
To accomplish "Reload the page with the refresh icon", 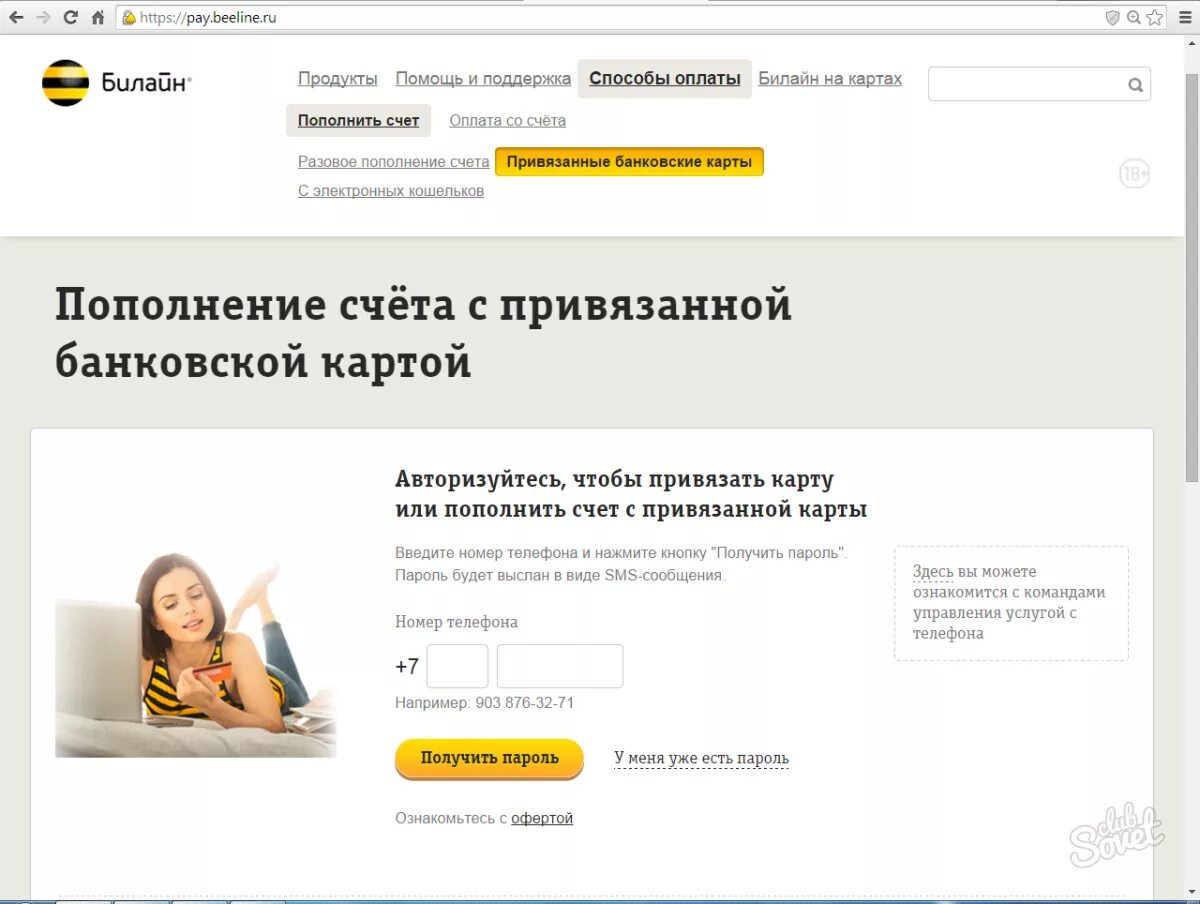I will click(x=70, y=17).
